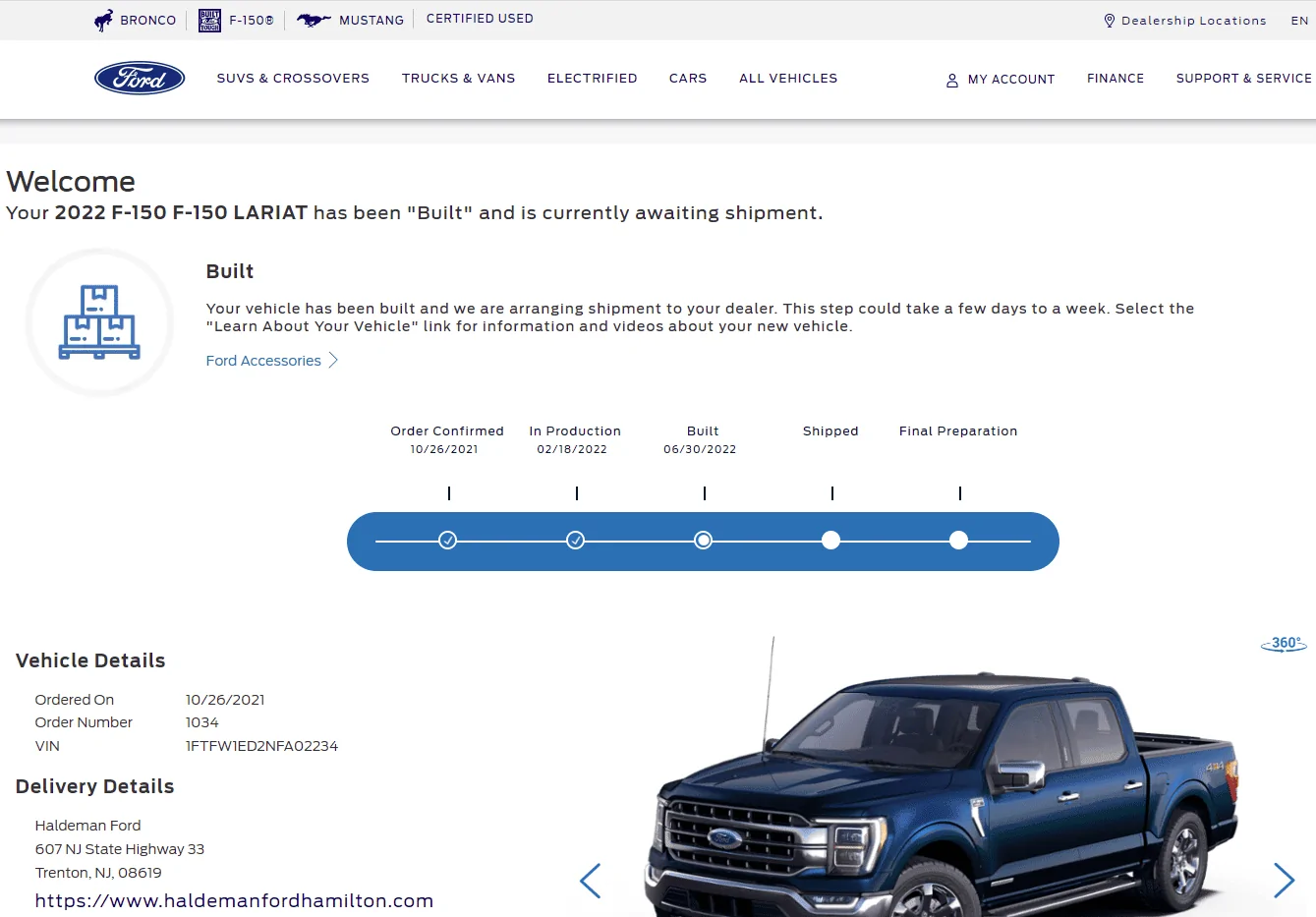Click the Built section heading

pos(230,272)
